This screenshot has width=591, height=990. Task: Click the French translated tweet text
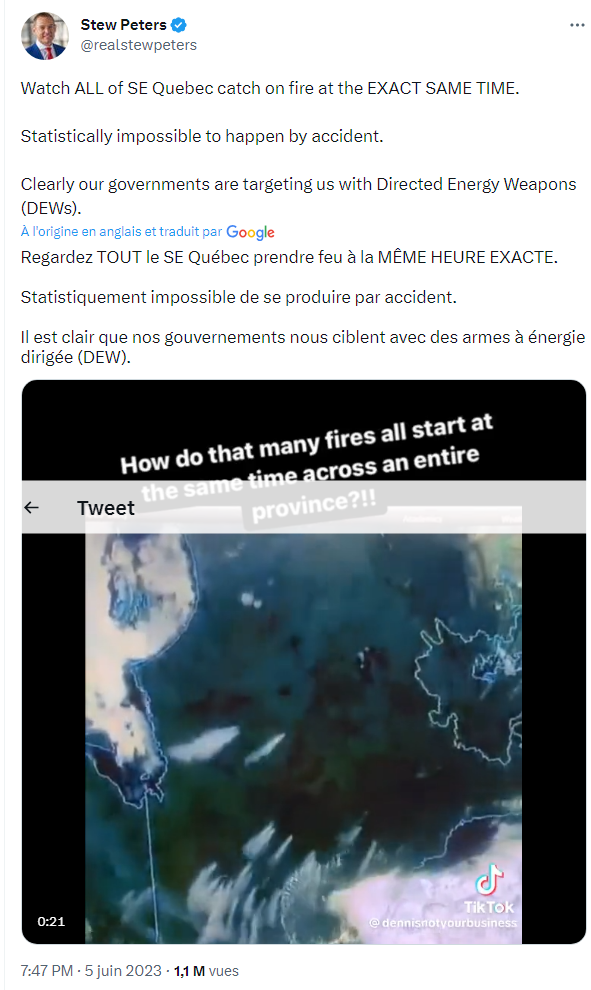point(303,307)
